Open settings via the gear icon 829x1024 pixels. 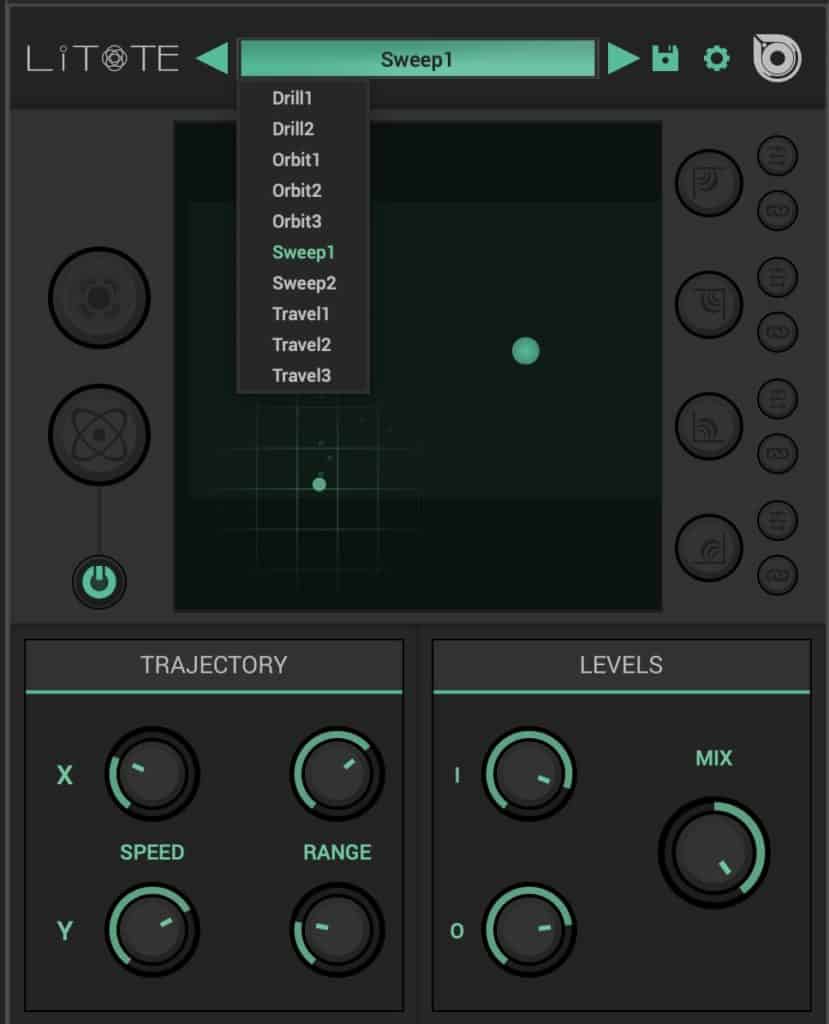tap(716, 59)
